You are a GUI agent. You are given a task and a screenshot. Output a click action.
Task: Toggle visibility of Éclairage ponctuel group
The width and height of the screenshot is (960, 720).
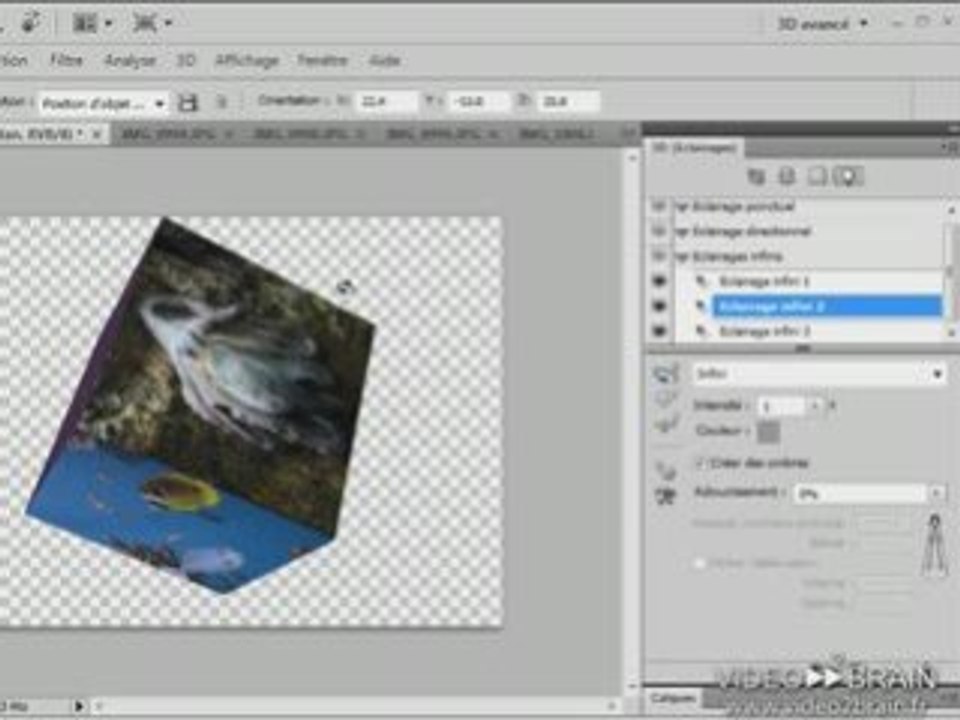click(x=659, y=206)
